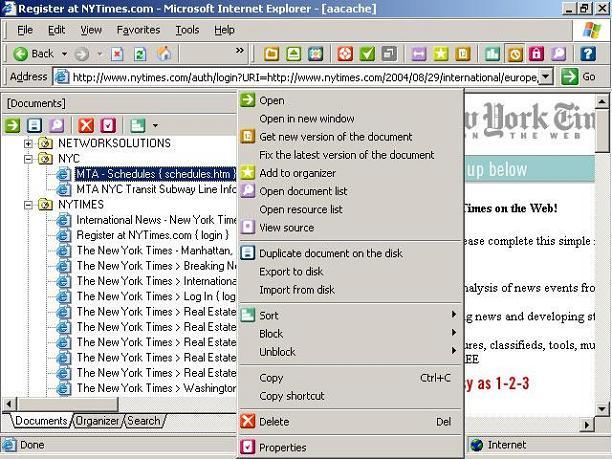Click pink properties checkmark icon in Documents panel

pyautogui.click(x=108, y=125)
